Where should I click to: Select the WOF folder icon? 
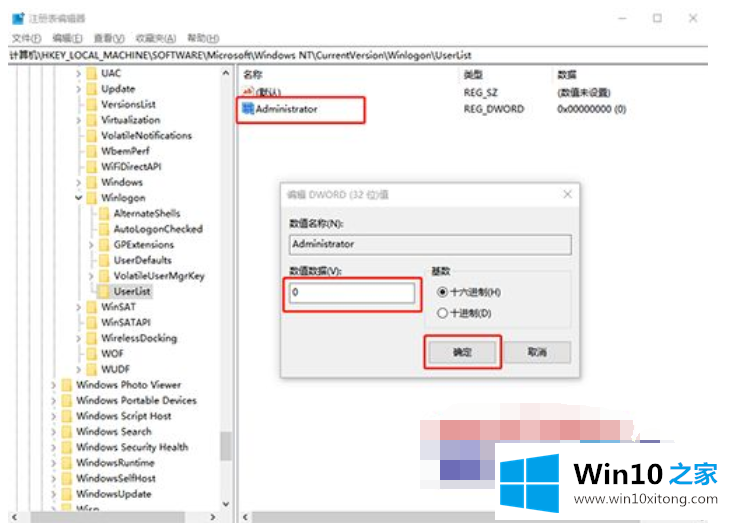click(92, 354)
